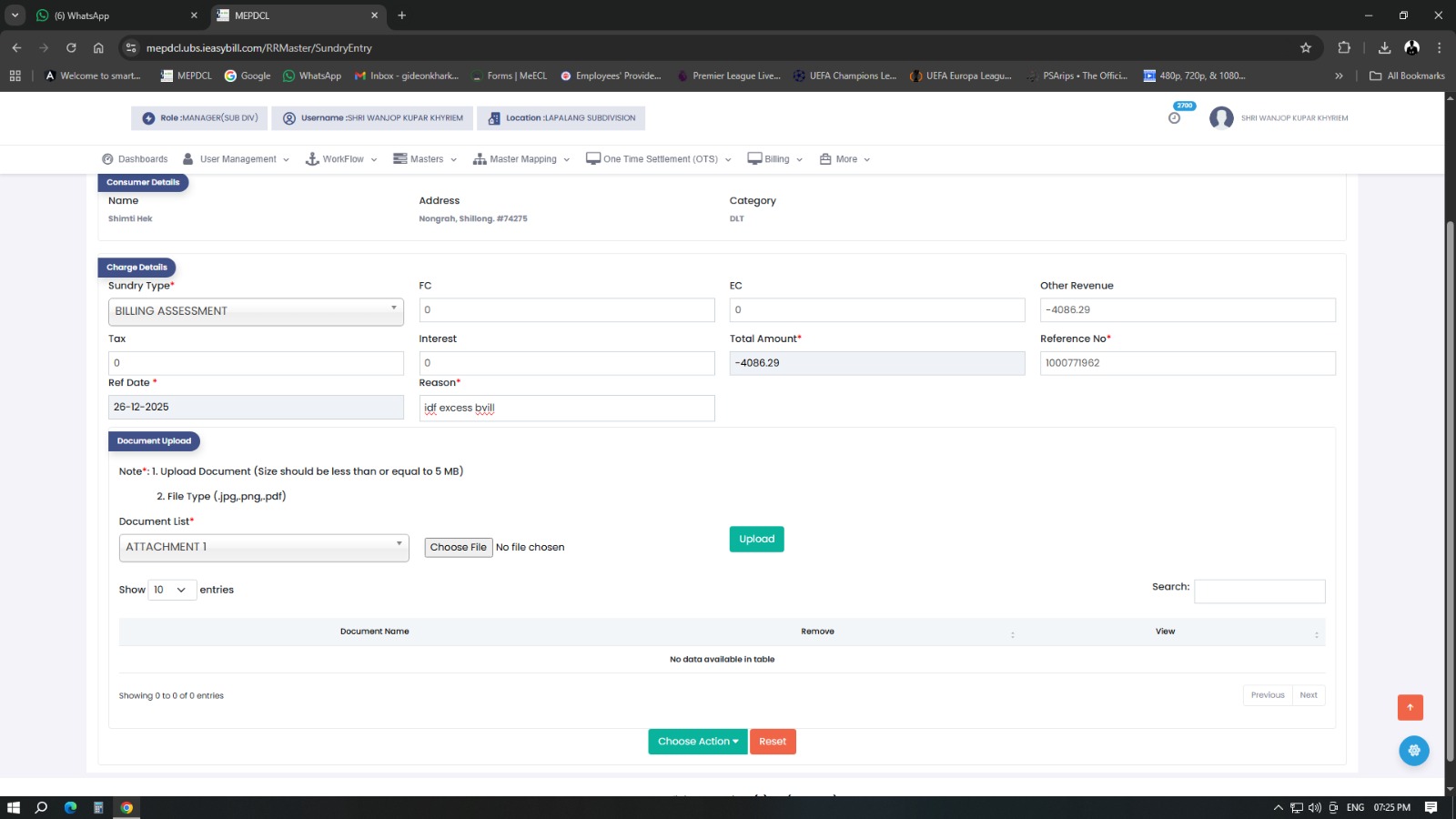Open the Master Mapping menu
1456x819 pixels.
pyautogui.click(x=521, y=159)
